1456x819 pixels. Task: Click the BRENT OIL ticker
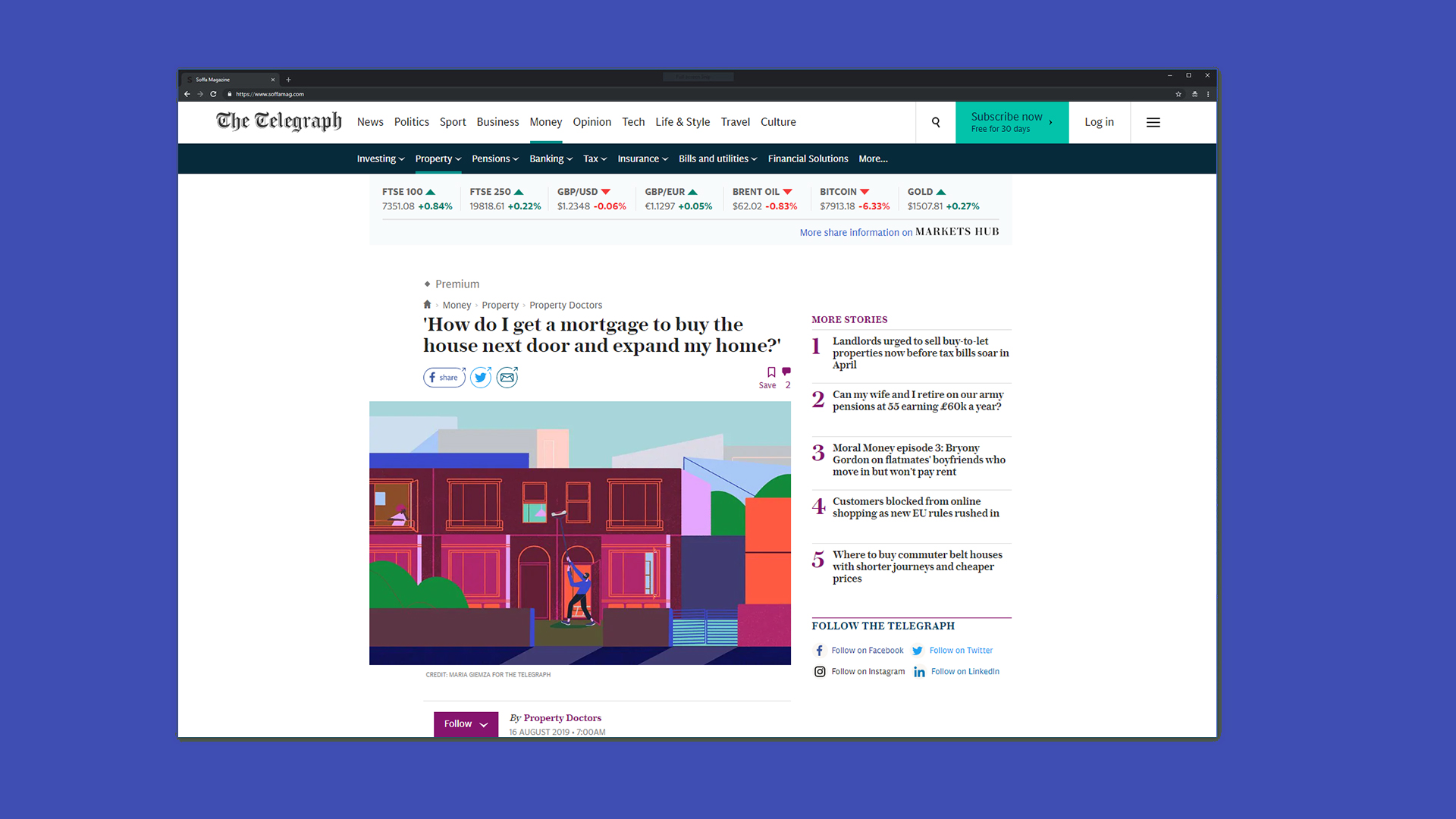tap(764, 199)
